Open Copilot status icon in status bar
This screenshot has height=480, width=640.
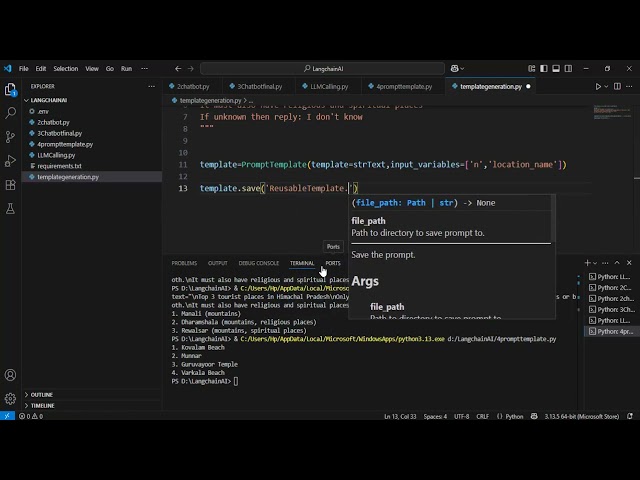[x=534, y=416]
